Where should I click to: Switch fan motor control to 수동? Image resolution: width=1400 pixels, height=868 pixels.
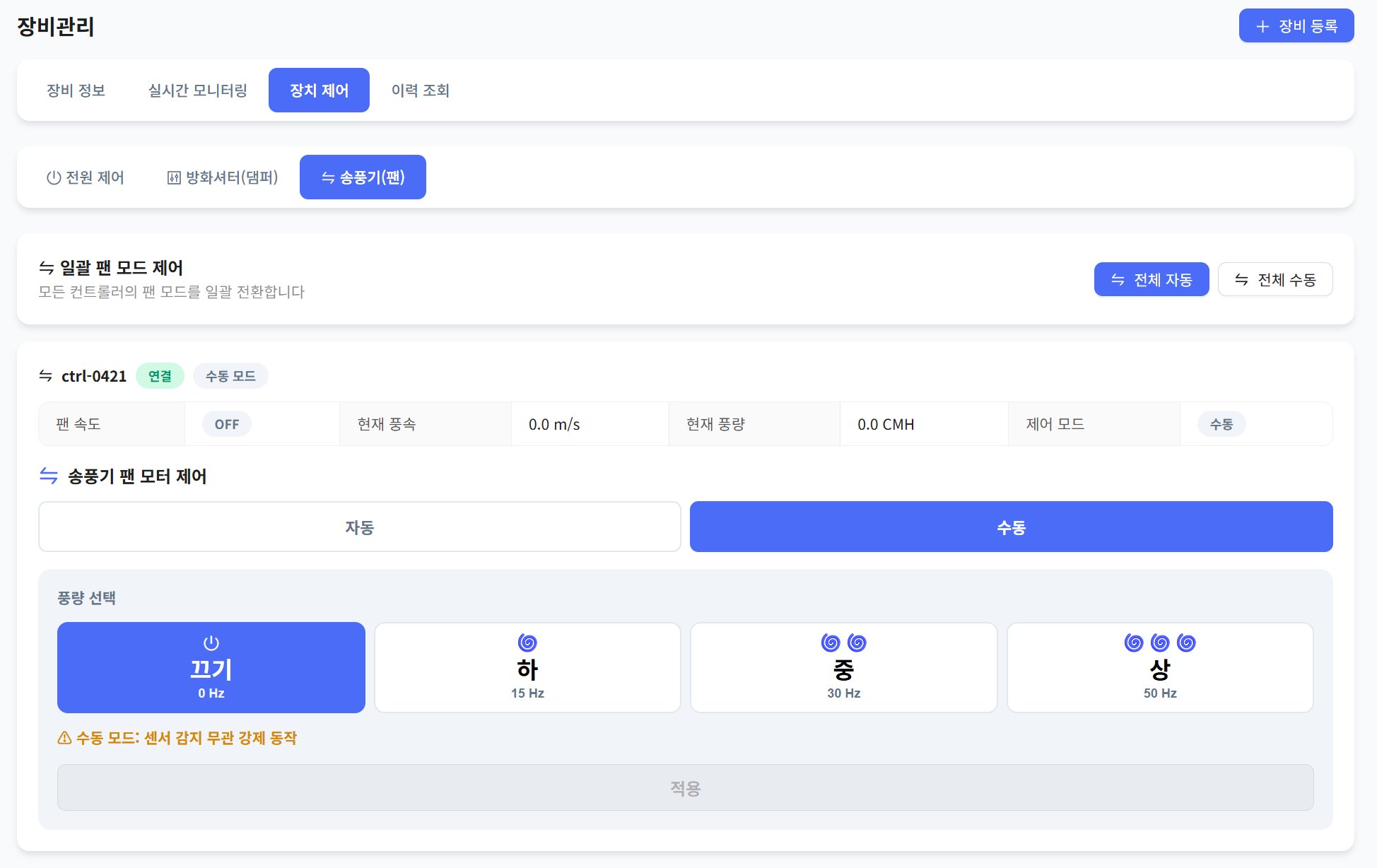pos(1011,527)
